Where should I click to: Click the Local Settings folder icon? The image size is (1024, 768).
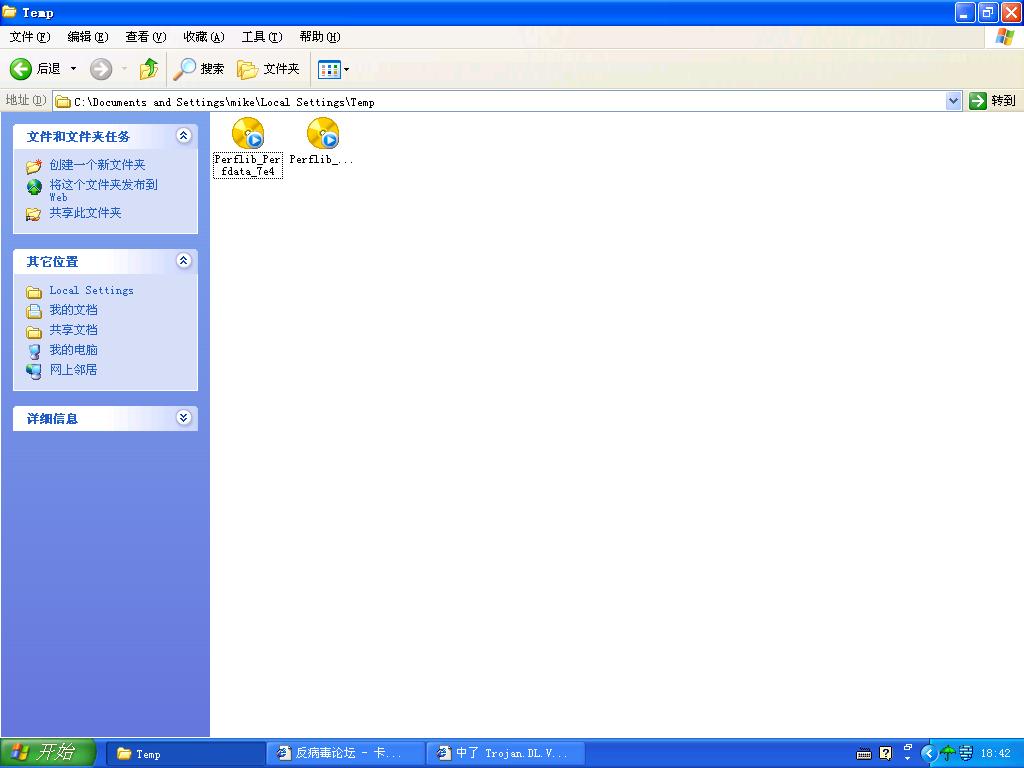click(34, 292)
